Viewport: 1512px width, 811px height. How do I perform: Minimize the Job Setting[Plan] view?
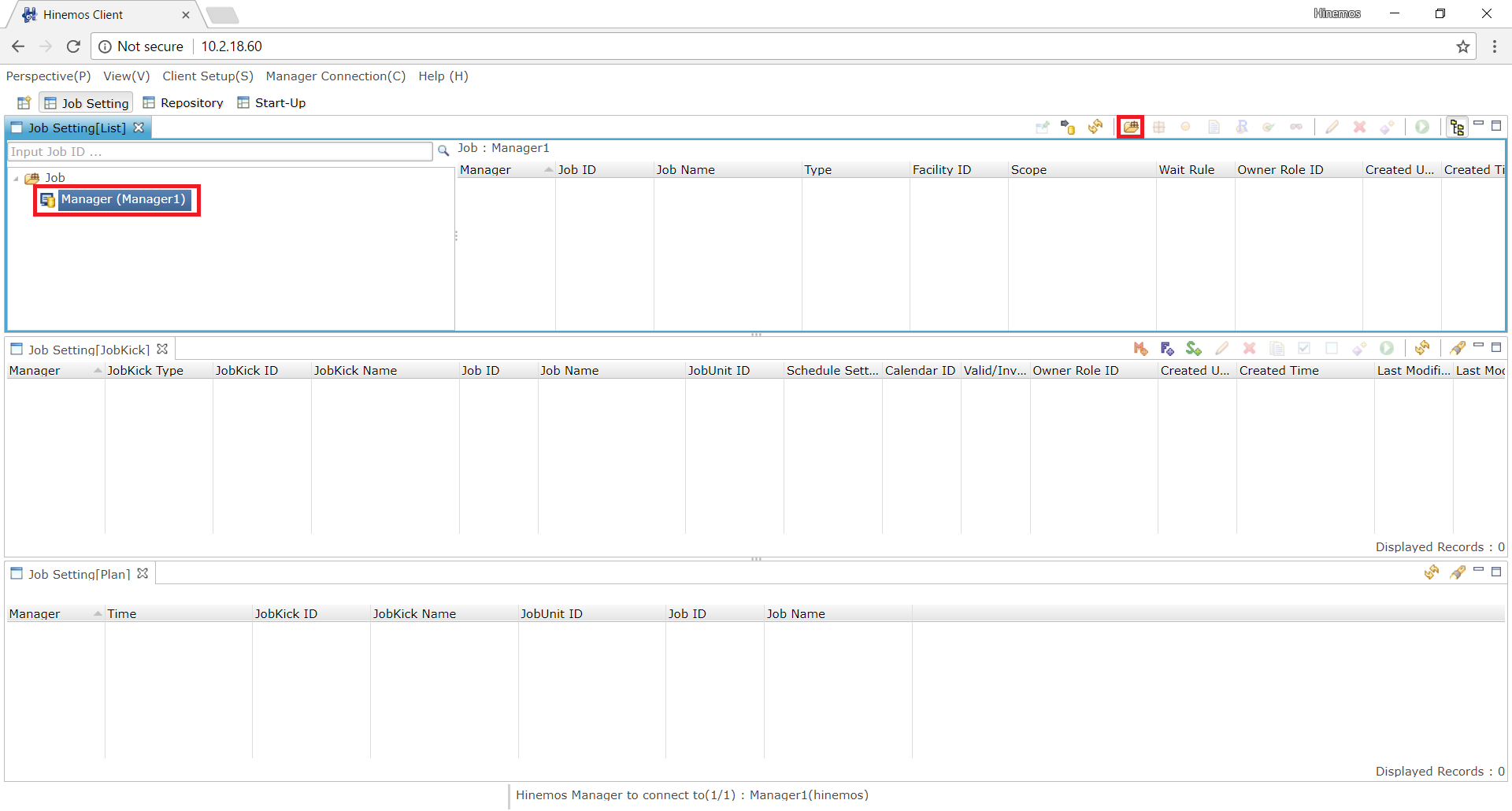(x=1478, y=570)
